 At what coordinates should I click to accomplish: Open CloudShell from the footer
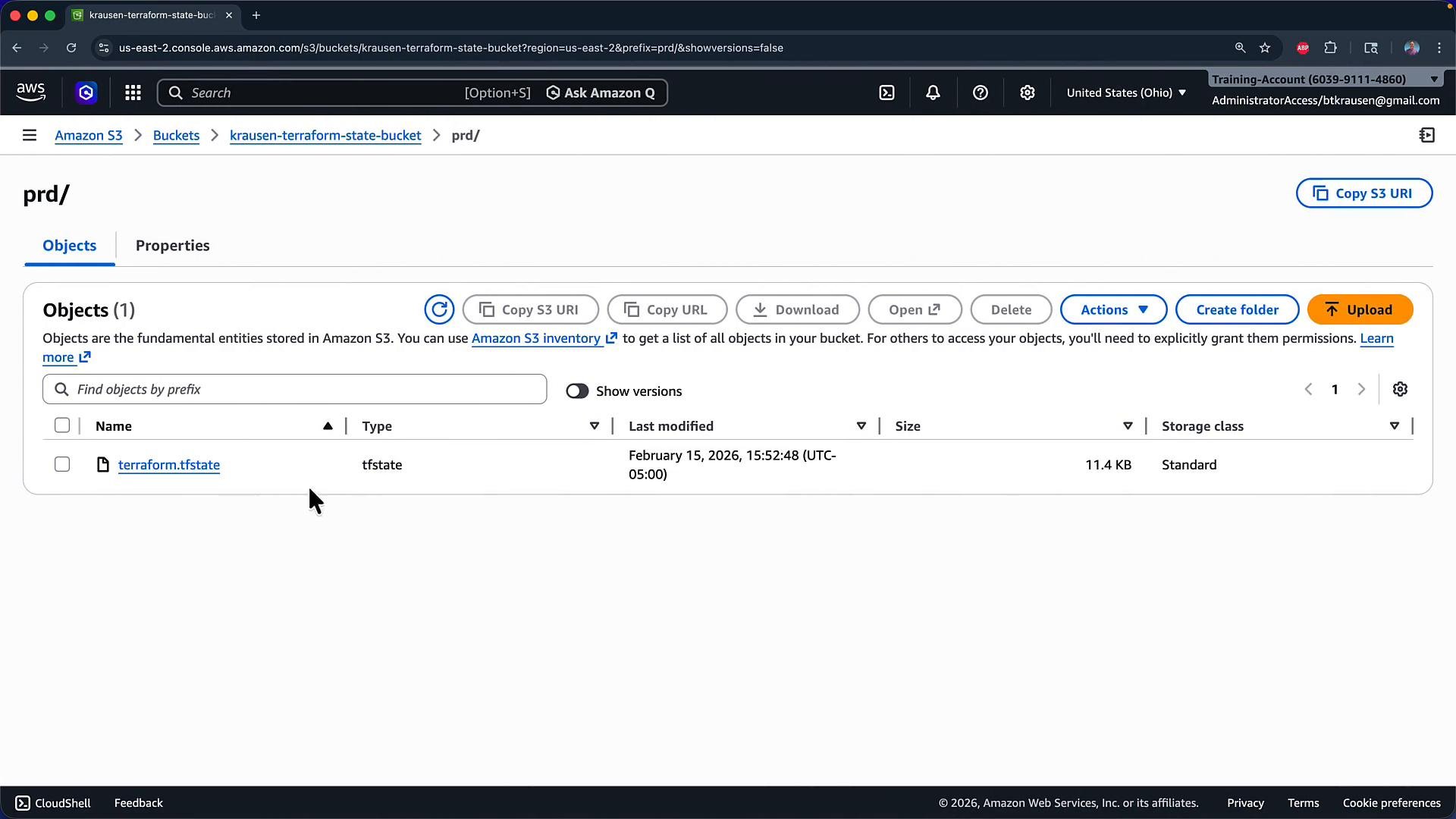point(53,803)
